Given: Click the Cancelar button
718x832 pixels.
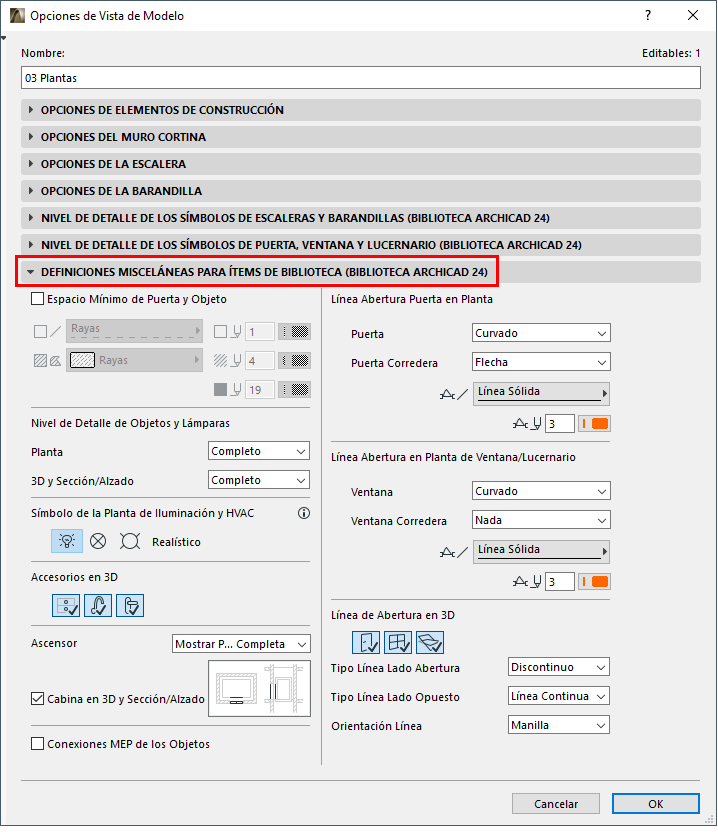Looking at the screenshot, I should [556, 803].
